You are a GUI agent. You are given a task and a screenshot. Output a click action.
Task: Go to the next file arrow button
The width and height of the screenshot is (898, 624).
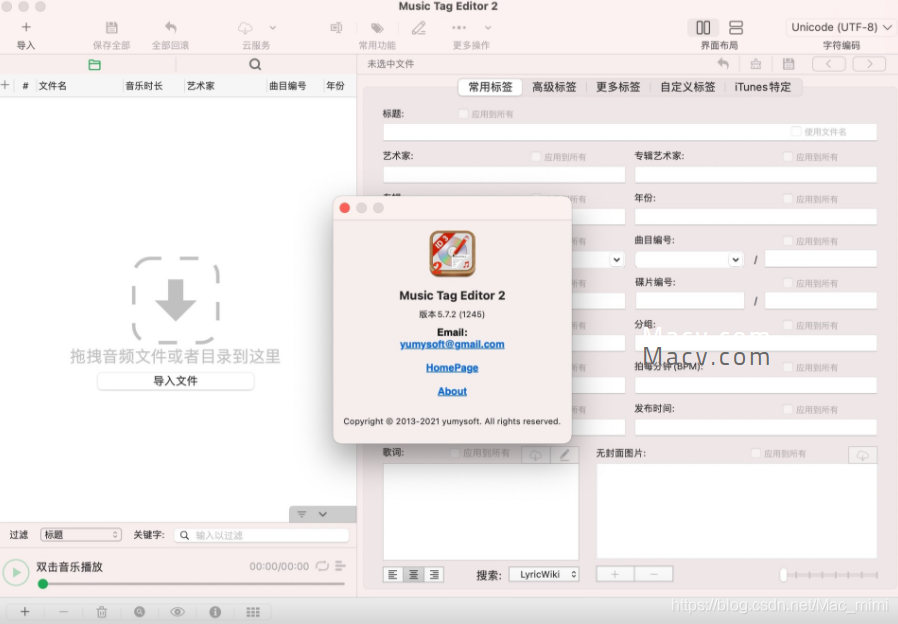click(869, 64)
